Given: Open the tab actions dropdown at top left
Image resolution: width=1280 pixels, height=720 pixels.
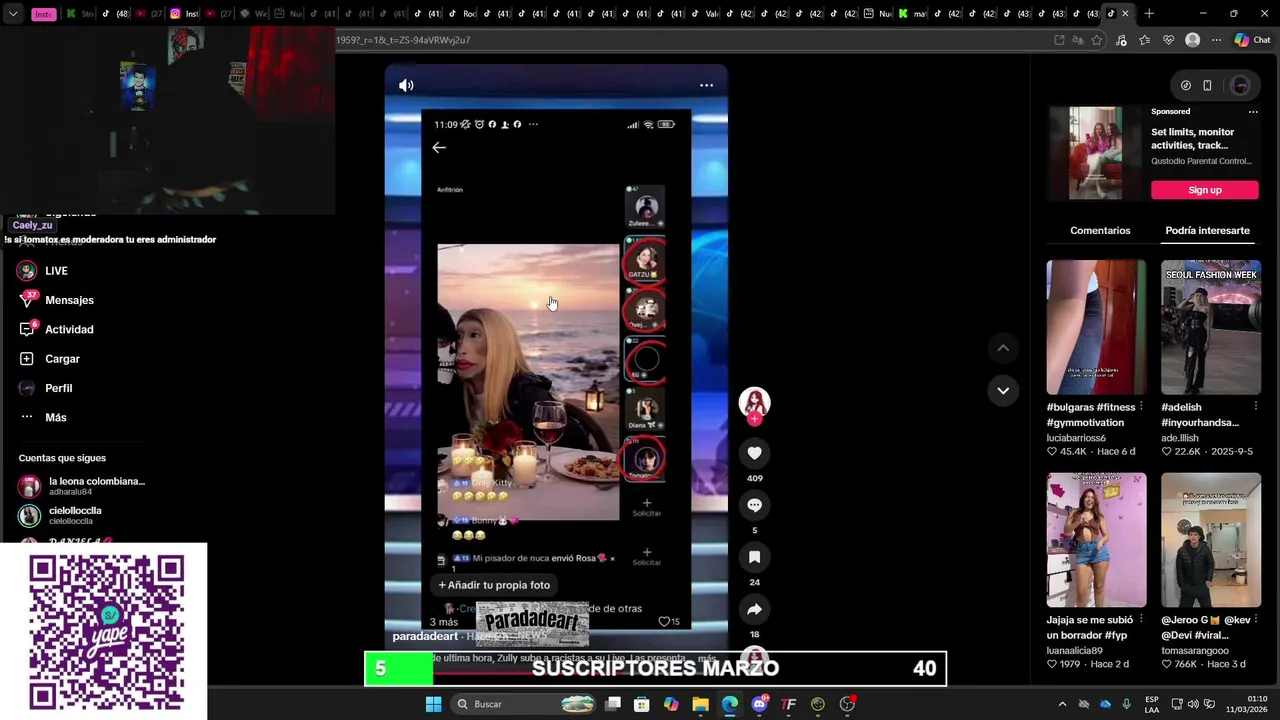Looking at the screenshot, I should click(x=12, y=14).
